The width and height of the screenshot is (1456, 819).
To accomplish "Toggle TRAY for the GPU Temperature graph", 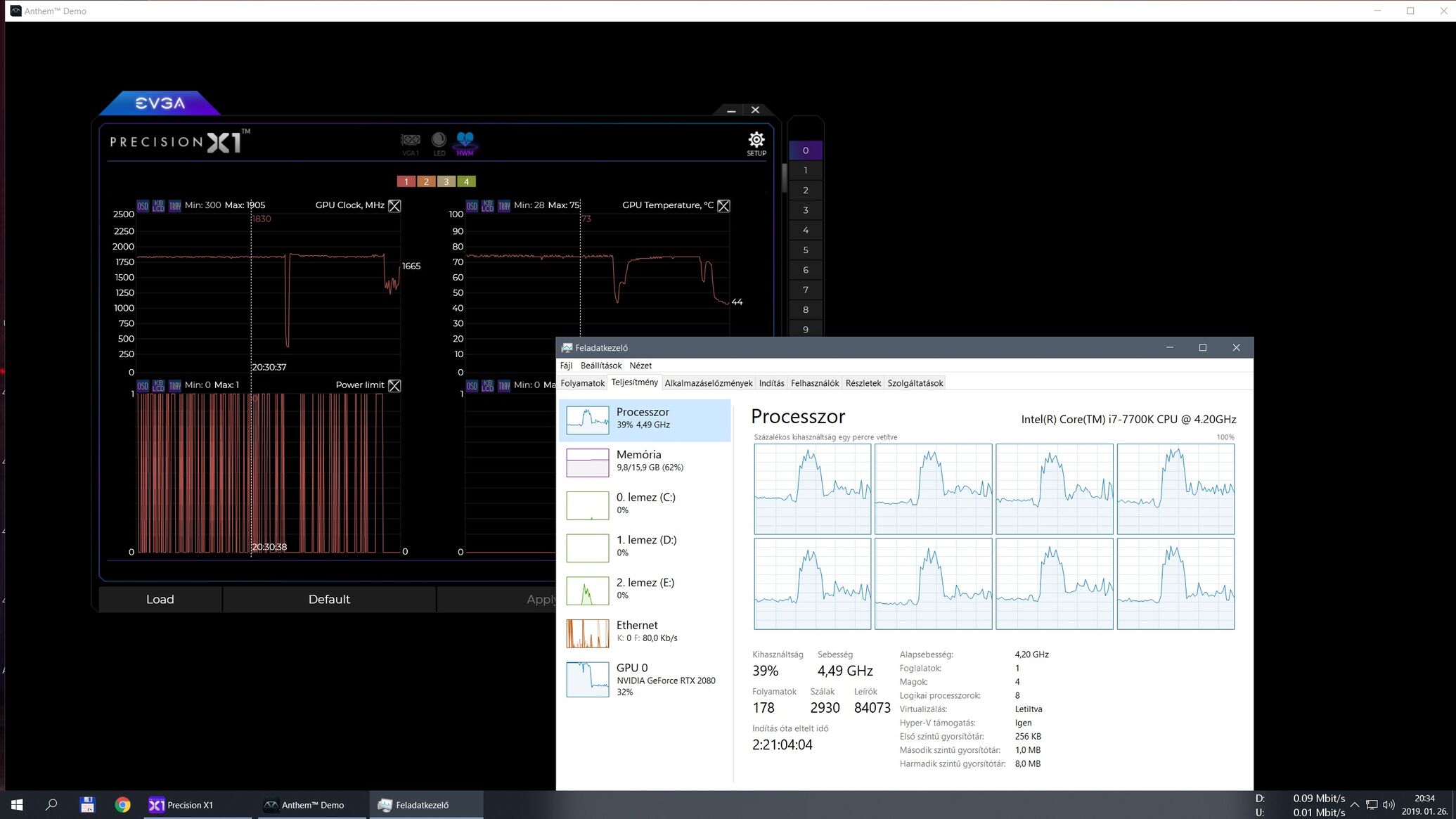I will 503,206.
